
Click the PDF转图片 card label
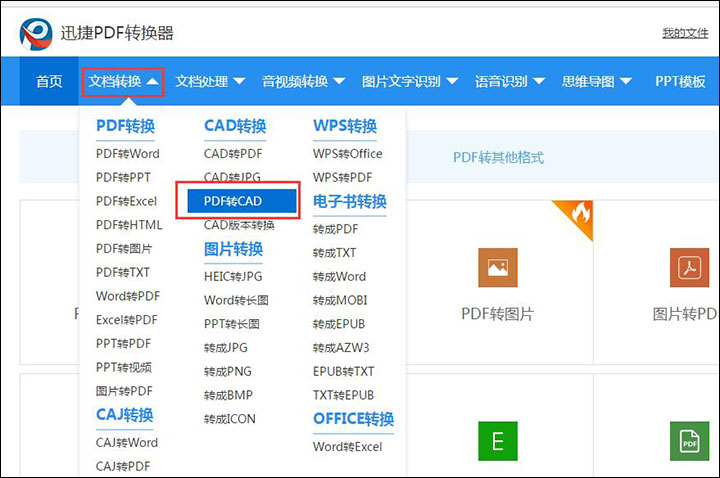tap(497, 314)
